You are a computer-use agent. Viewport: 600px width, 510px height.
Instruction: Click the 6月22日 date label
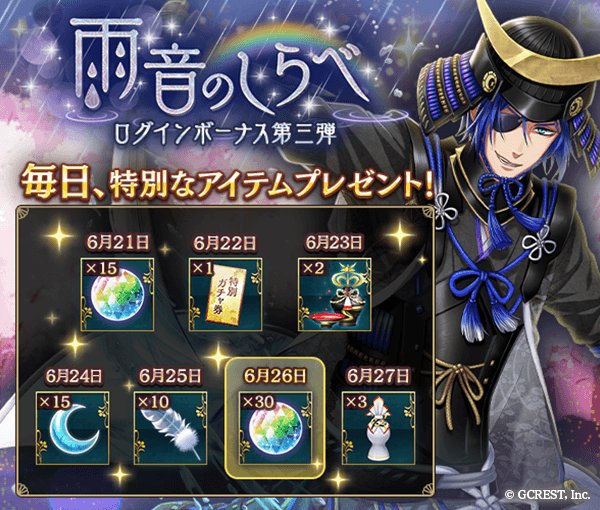(225, 243)
